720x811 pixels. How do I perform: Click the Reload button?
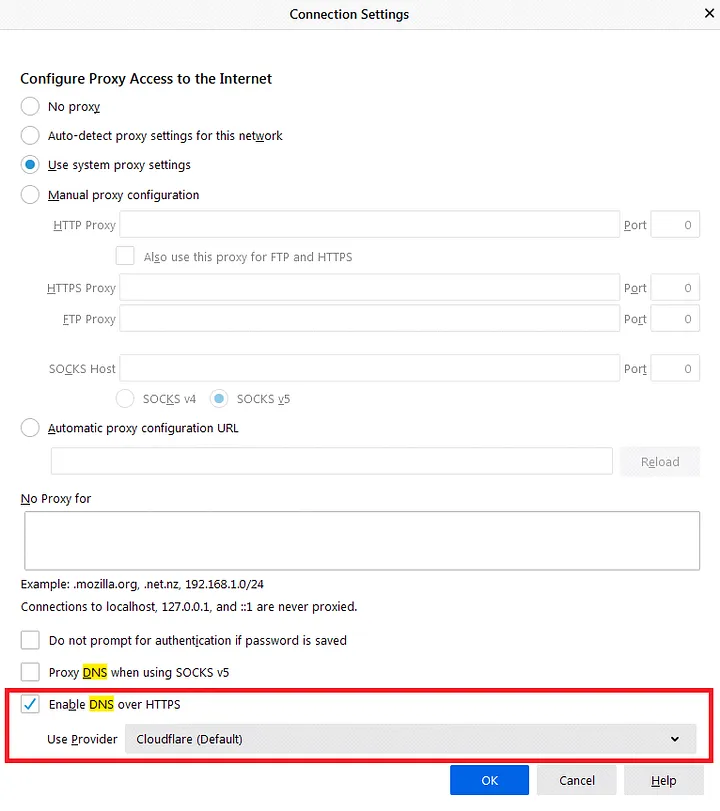click(660, 461)
